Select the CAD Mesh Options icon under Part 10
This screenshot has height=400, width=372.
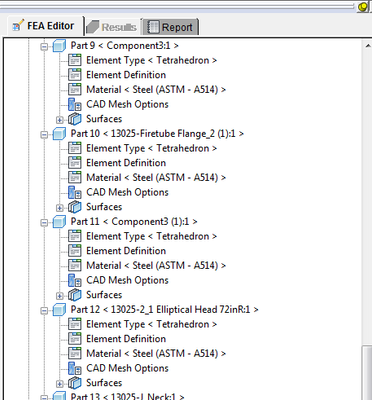coord(75,192)
